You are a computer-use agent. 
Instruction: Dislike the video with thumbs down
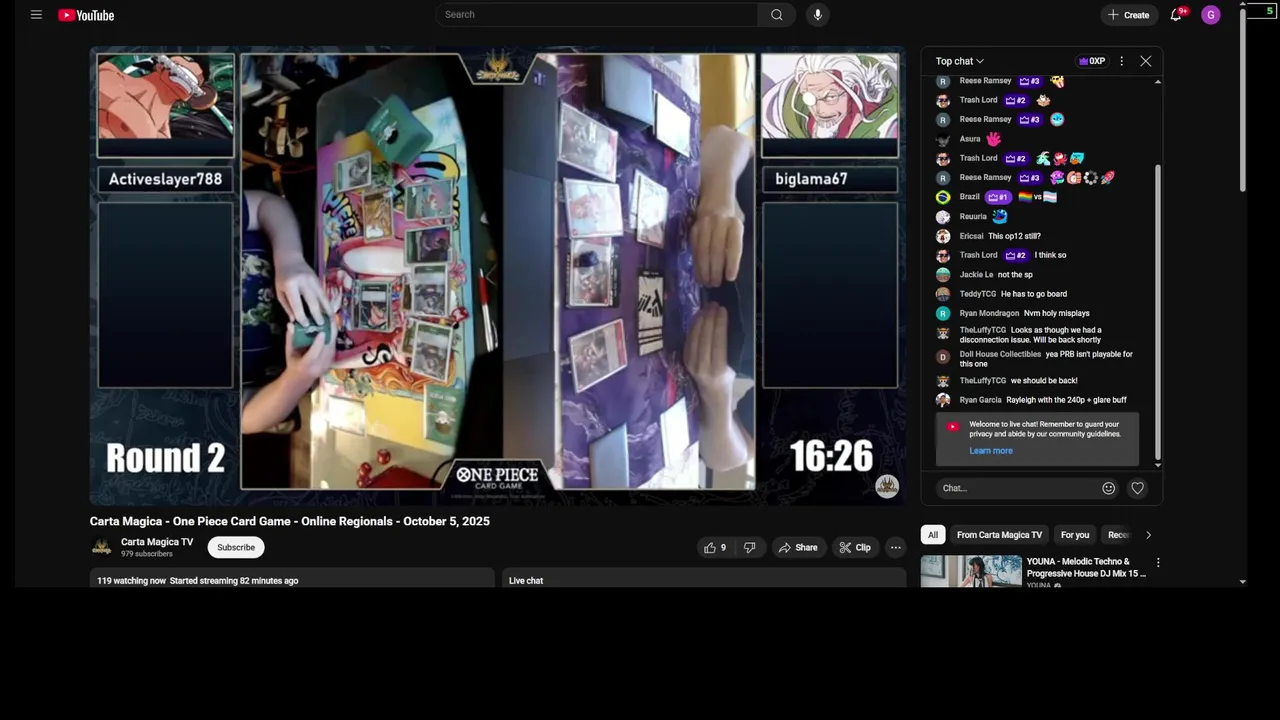click(750, 547)
